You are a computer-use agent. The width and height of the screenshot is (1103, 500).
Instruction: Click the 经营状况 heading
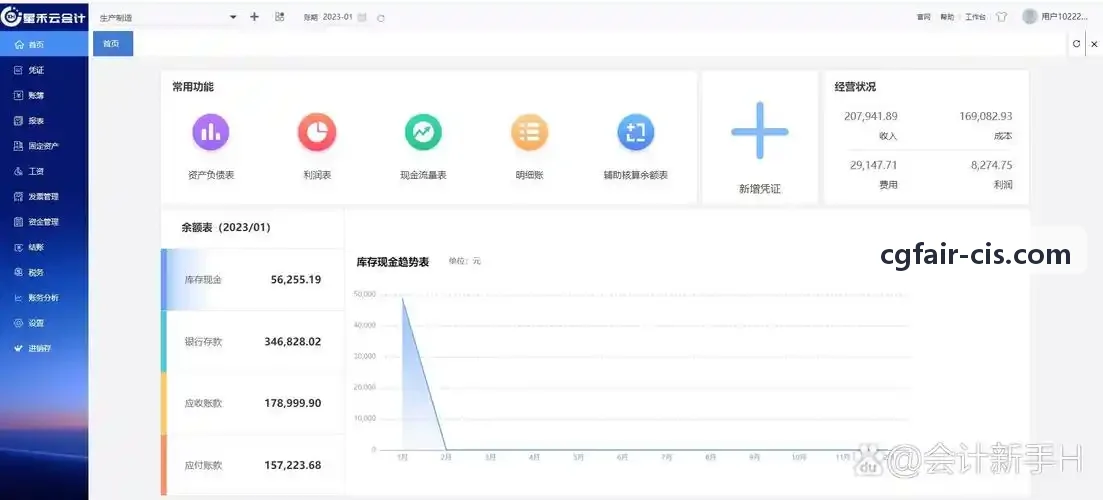tap(855, 87)
